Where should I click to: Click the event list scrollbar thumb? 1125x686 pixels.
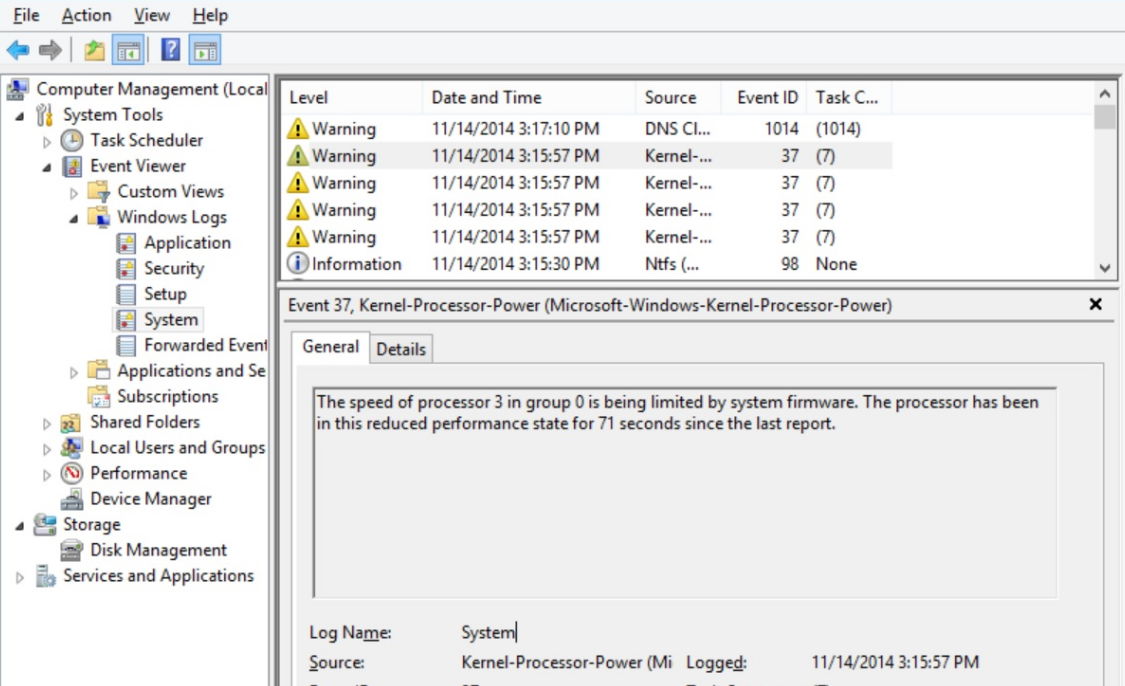(1105, 117)
